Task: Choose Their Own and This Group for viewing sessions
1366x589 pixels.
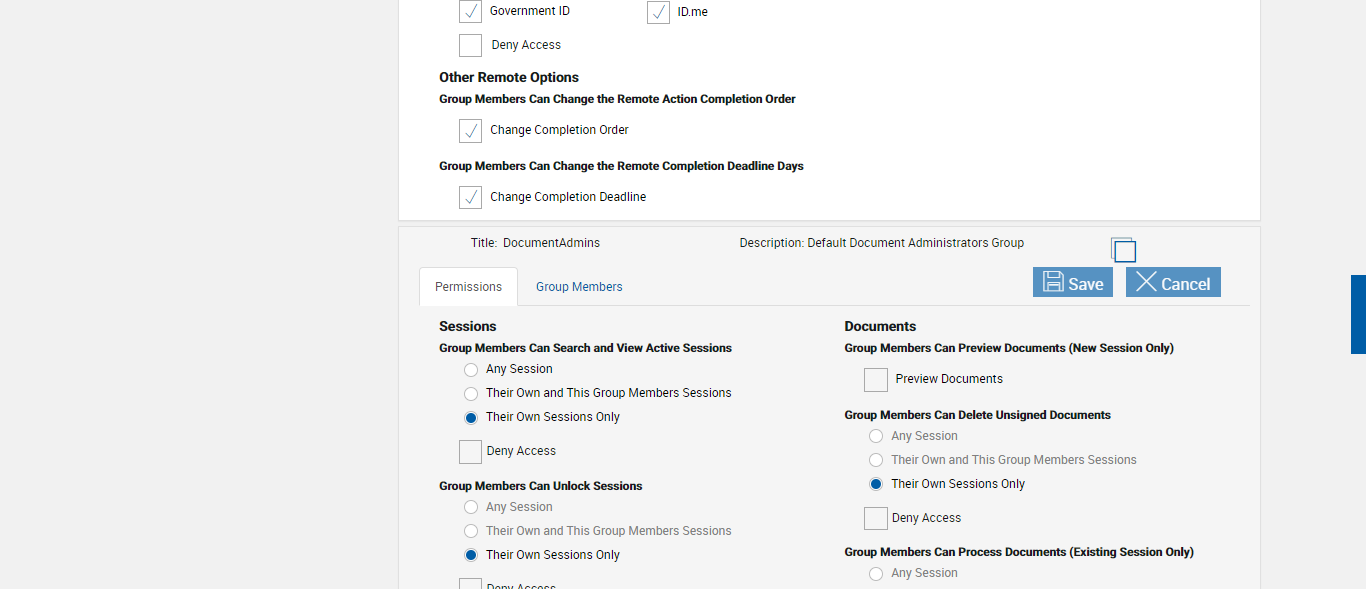Action: 471,394
